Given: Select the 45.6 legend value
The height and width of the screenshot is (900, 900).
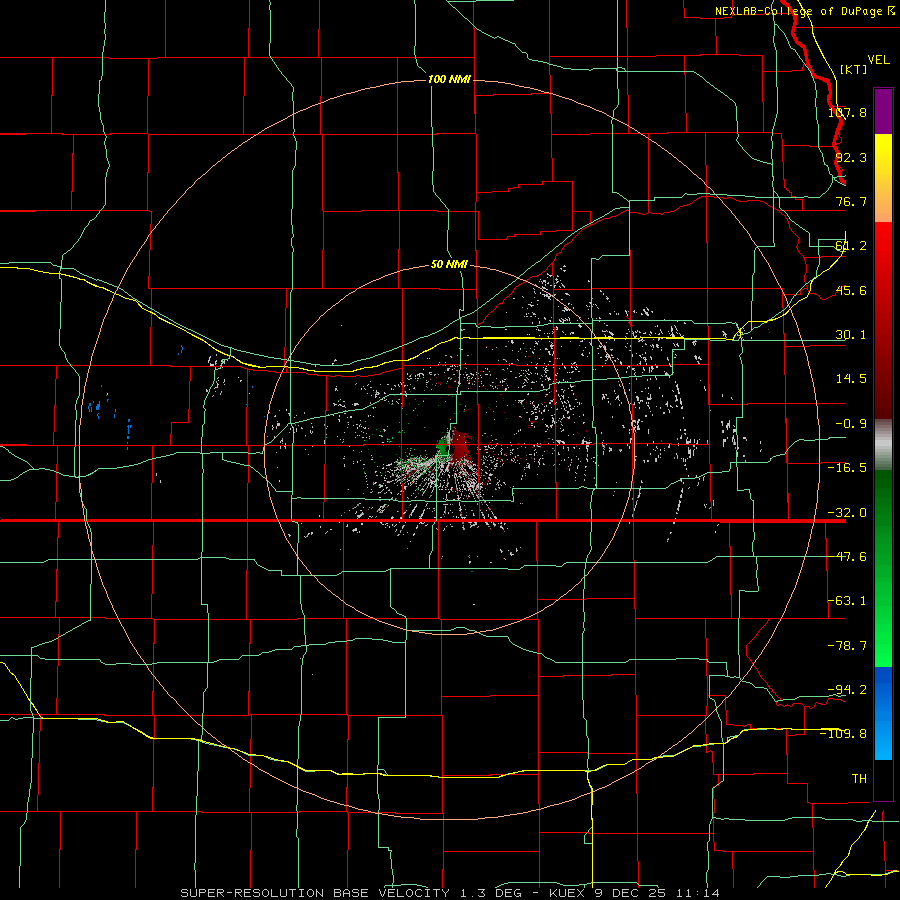Looking at the screenshot, I should [851, 290].
